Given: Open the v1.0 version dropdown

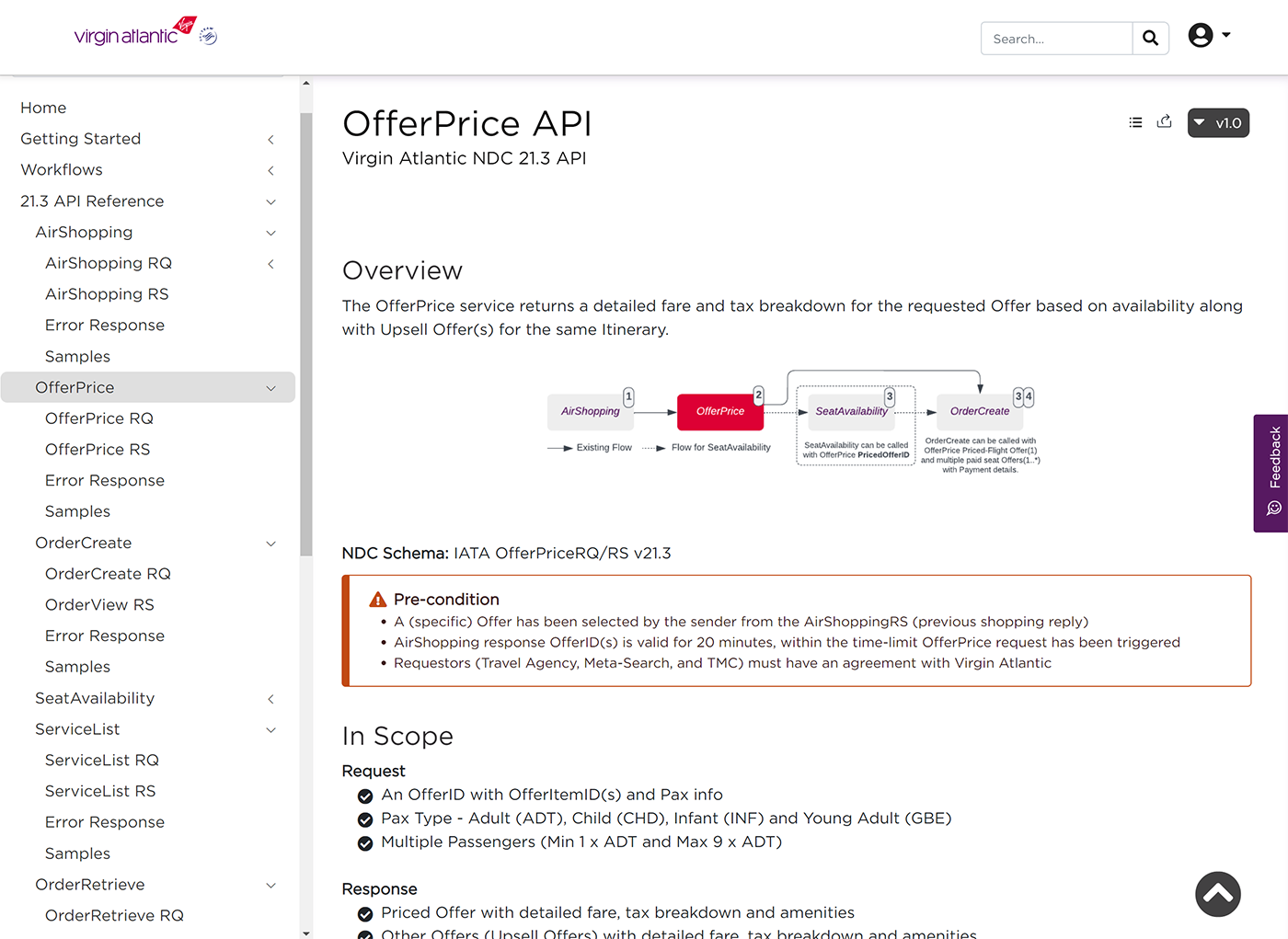Looking at the screenshot, I should pos(1218,123).
